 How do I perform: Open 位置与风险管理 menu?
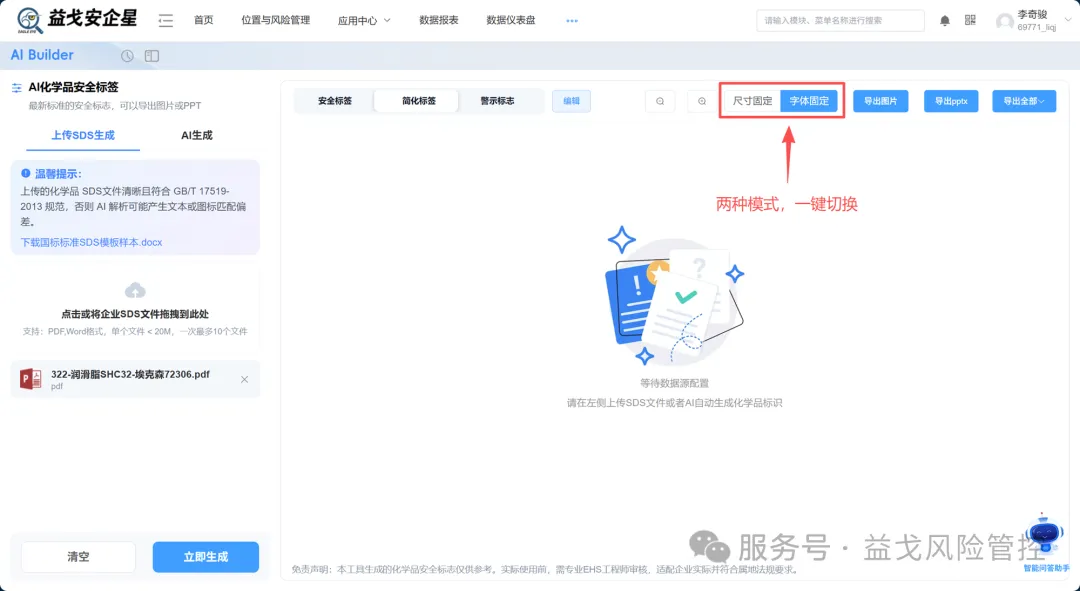coord(276,21)
